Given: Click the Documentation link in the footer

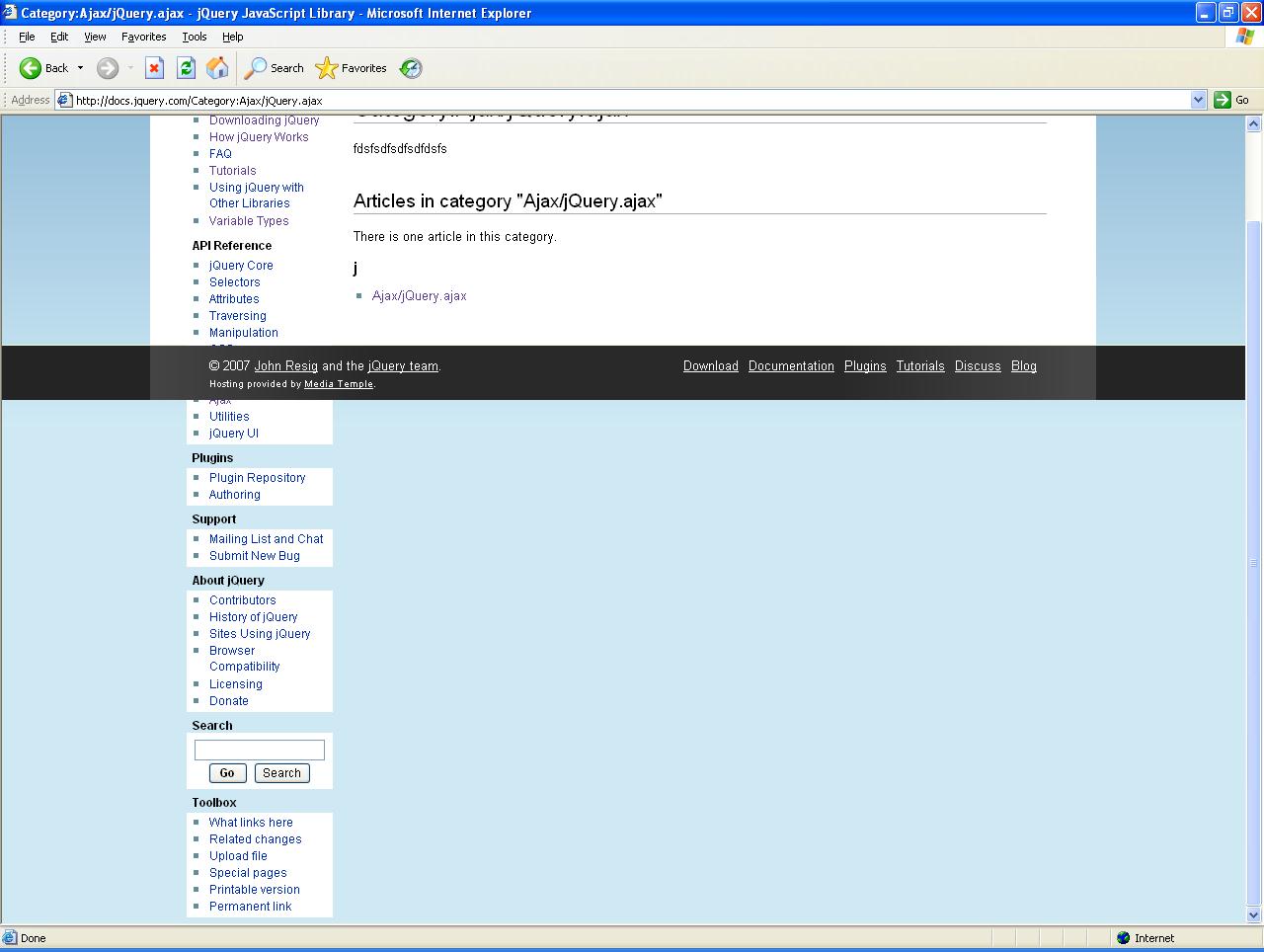Looking at the screenshot, I should (x=791, y=366).
